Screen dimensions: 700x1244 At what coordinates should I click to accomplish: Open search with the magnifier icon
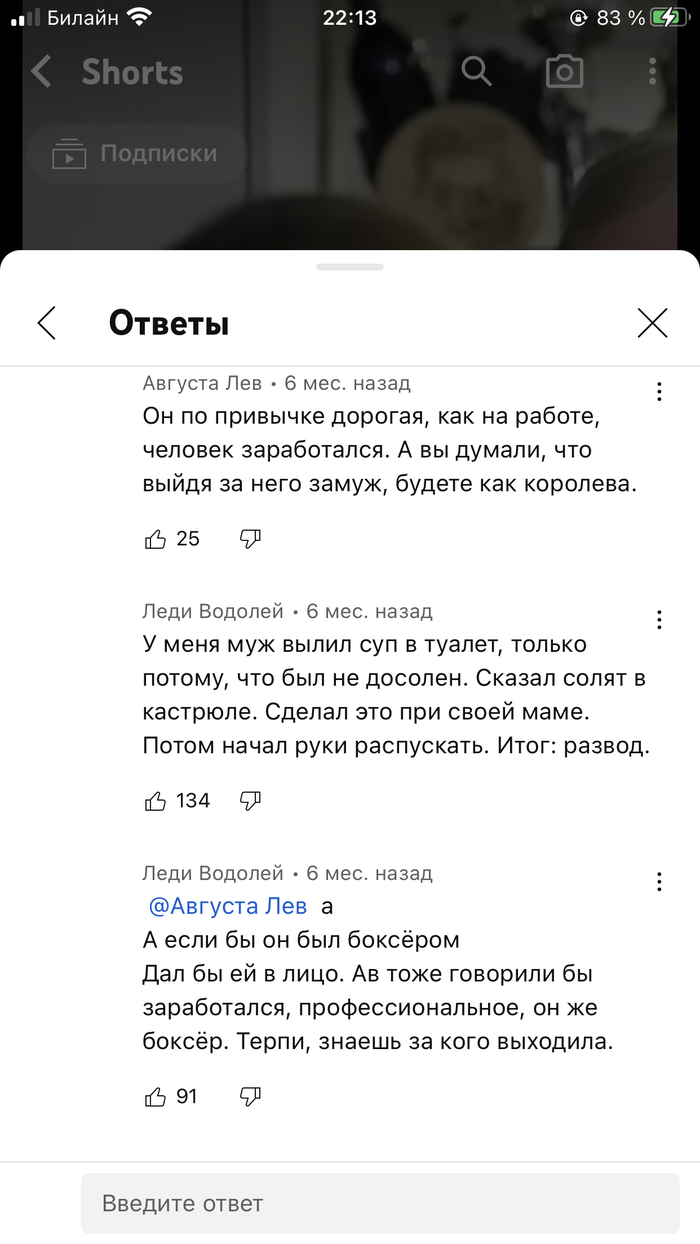(x=477, y=71)
